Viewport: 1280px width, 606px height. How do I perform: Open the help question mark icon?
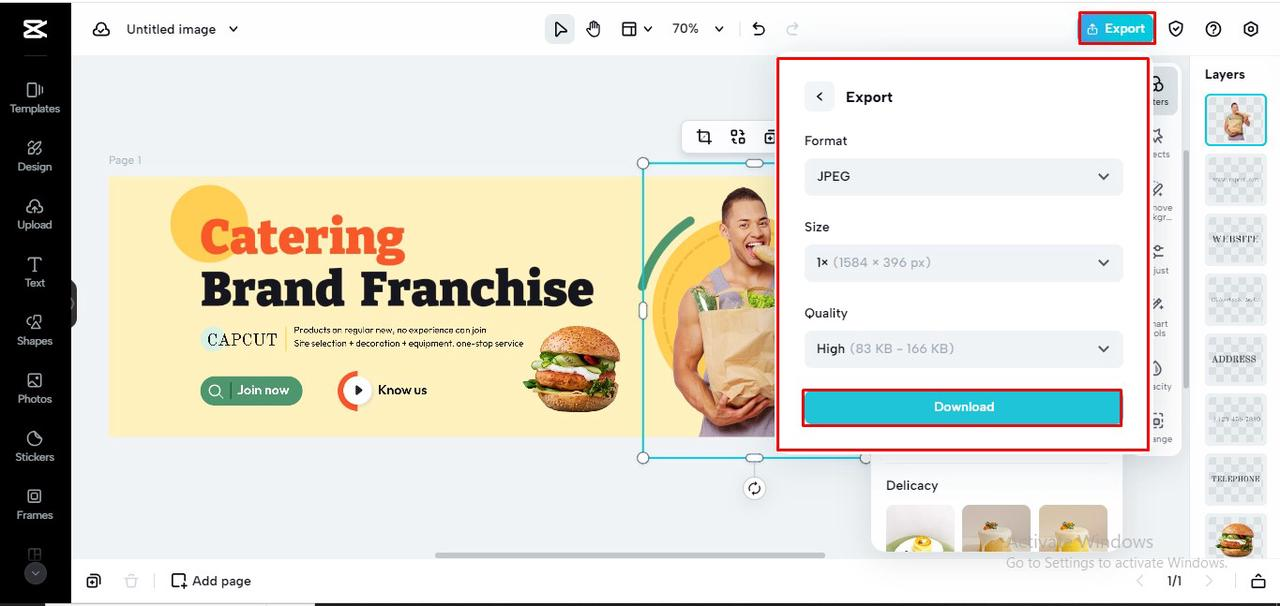(1213, 29)
